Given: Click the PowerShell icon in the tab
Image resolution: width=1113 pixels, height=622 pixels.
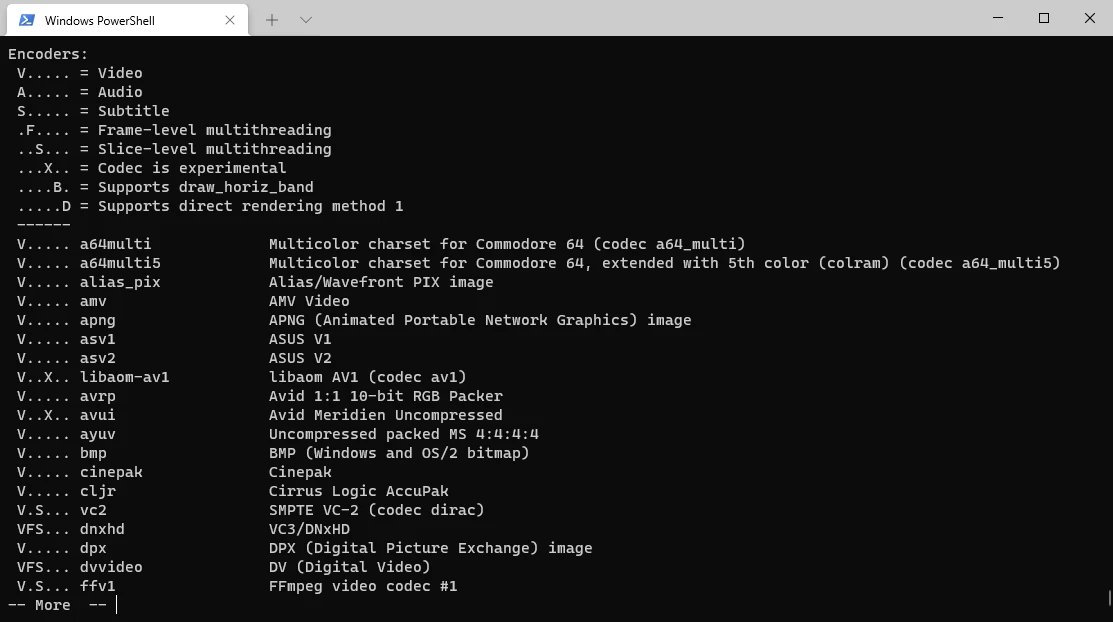Looking at the screenshot, I should [27, 20].
